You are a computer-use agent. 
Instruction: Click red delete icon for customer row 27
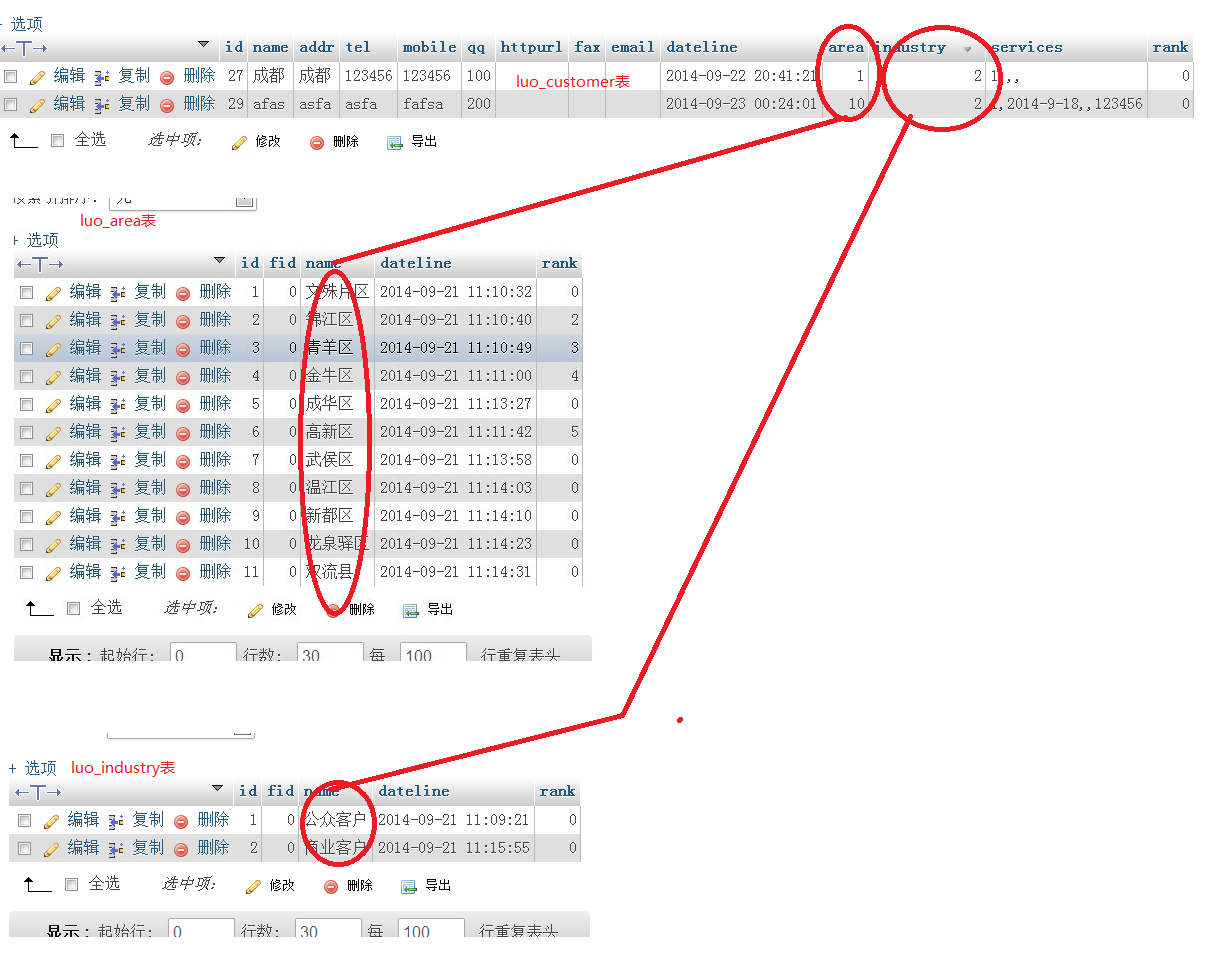point(167,77)
